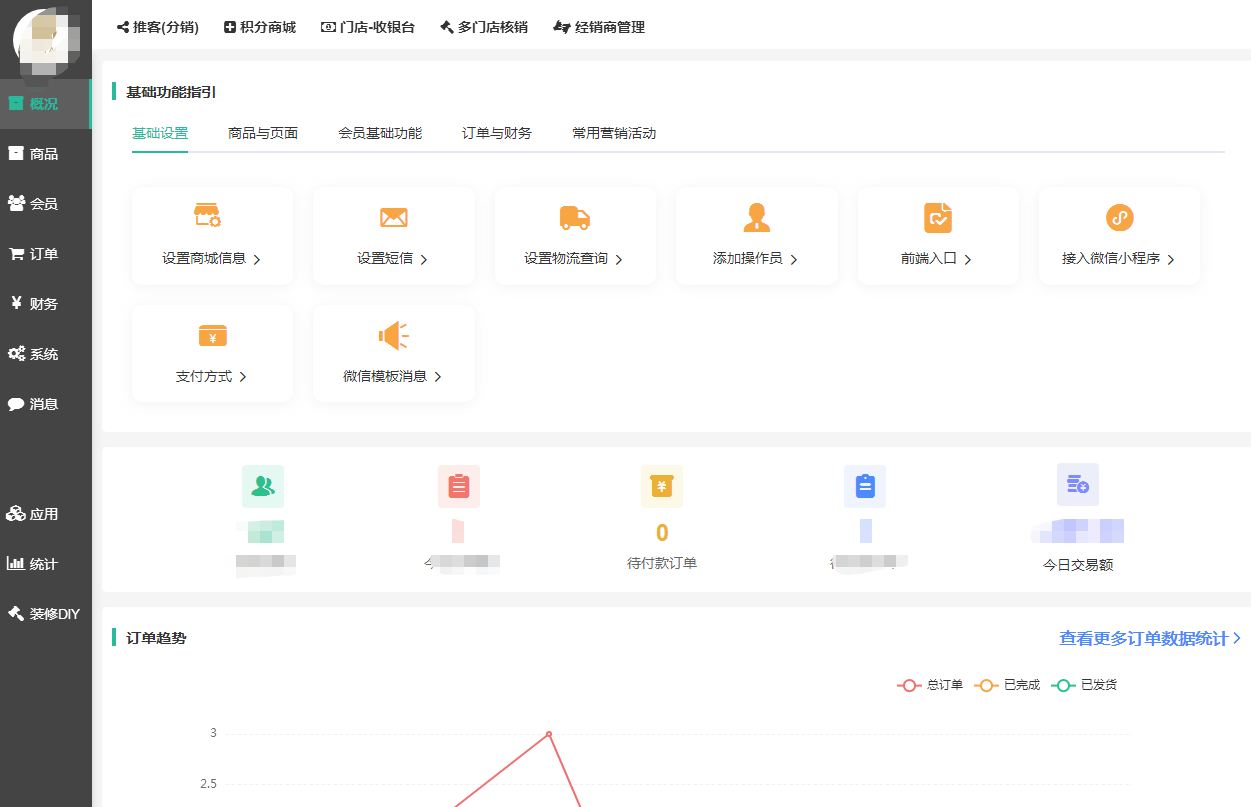The image size is (1251, 807).
Task: Open 门店-收银台 in top navigation
Action: (x=368, y=28)
